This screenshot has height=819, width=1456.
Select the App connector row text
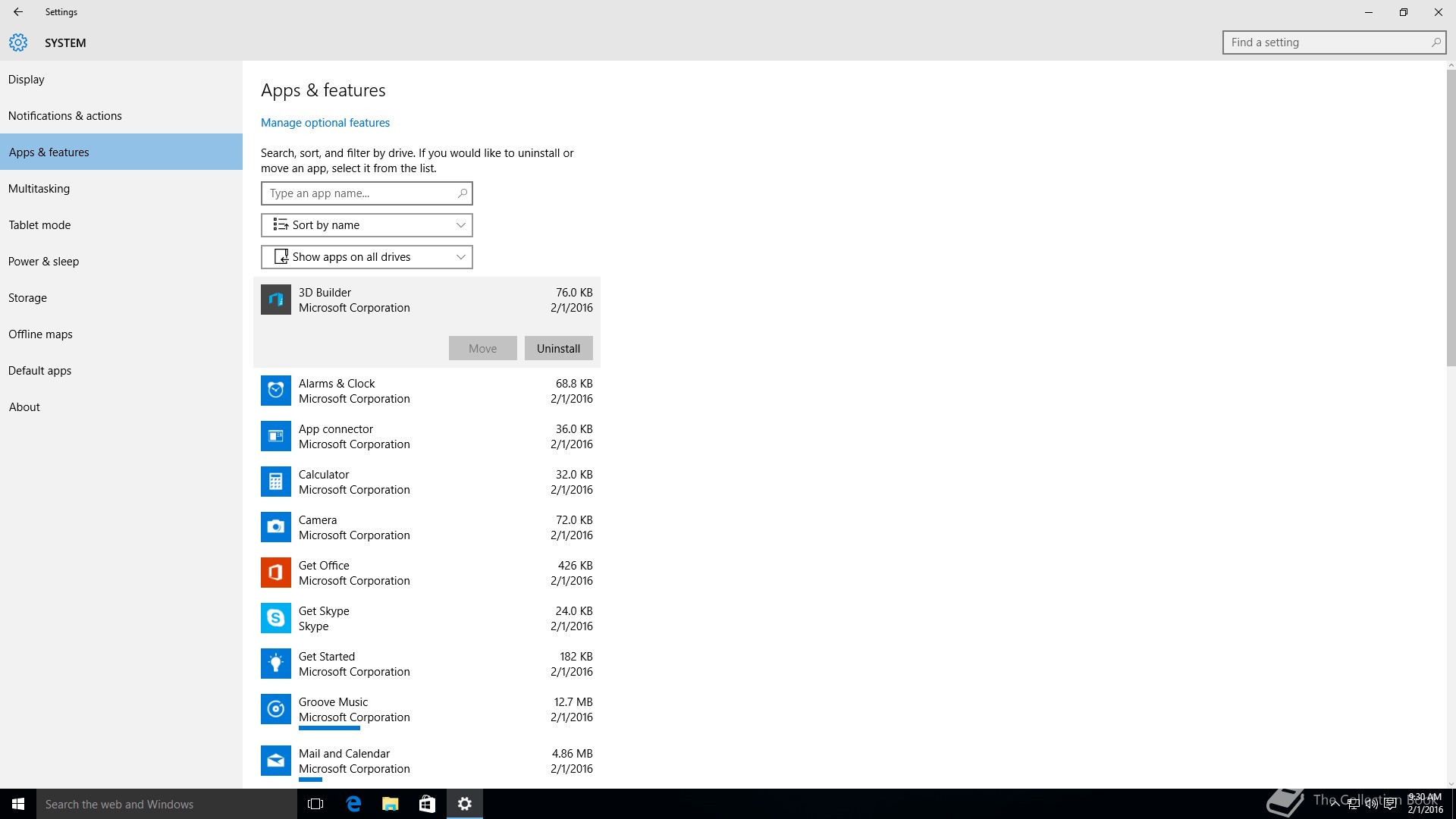tap(336, 429)
